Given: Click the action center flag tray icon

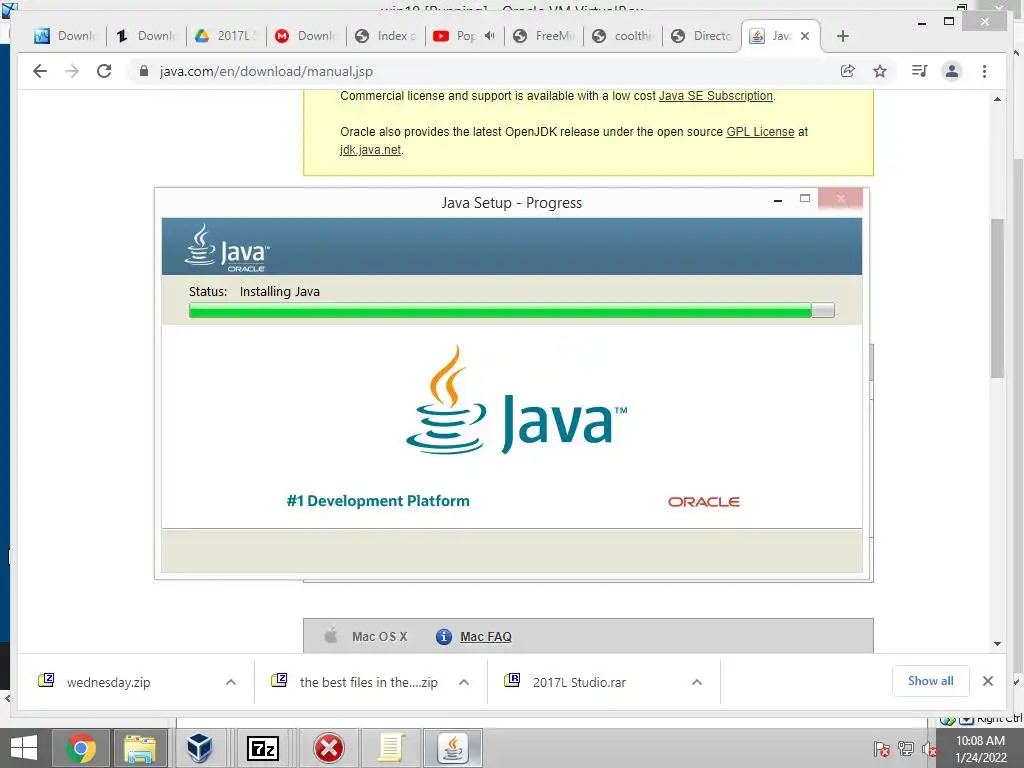Looking at the screenshot, I should coord(882,749).
